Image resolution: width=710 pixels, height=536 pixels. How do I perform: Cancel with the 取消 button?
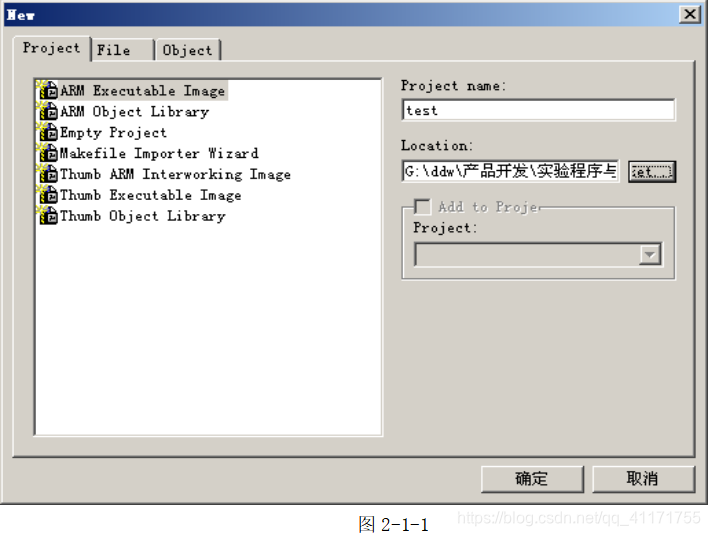tap(643, 479)
